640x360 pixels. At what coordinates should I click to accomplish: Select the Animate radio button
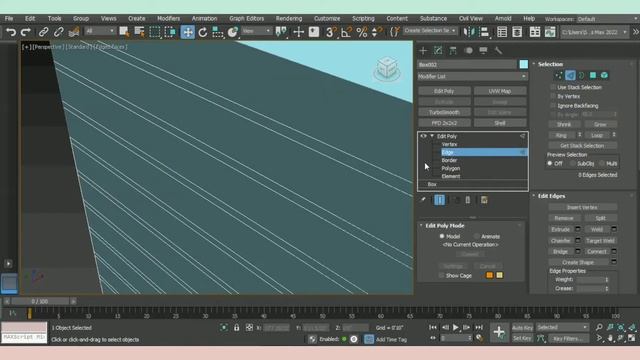coord(477,236)
